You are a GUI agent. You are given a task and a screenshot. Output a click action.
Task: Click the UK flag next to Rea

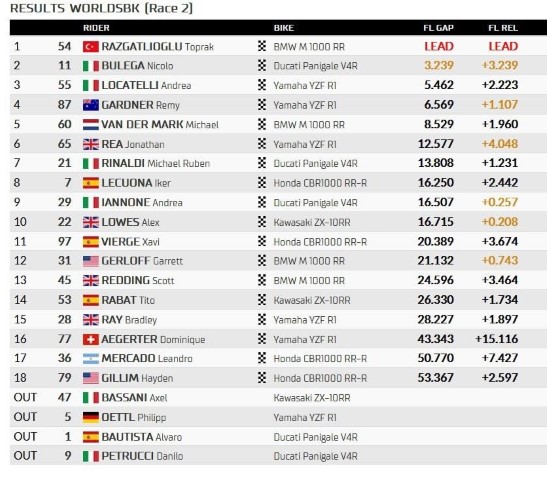(91, 144)
